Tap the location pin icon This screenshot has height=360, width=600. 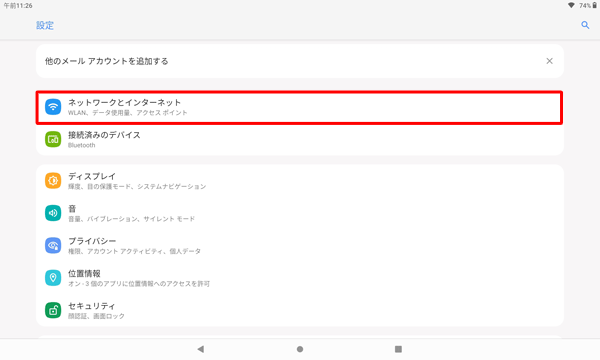[53, 278]
